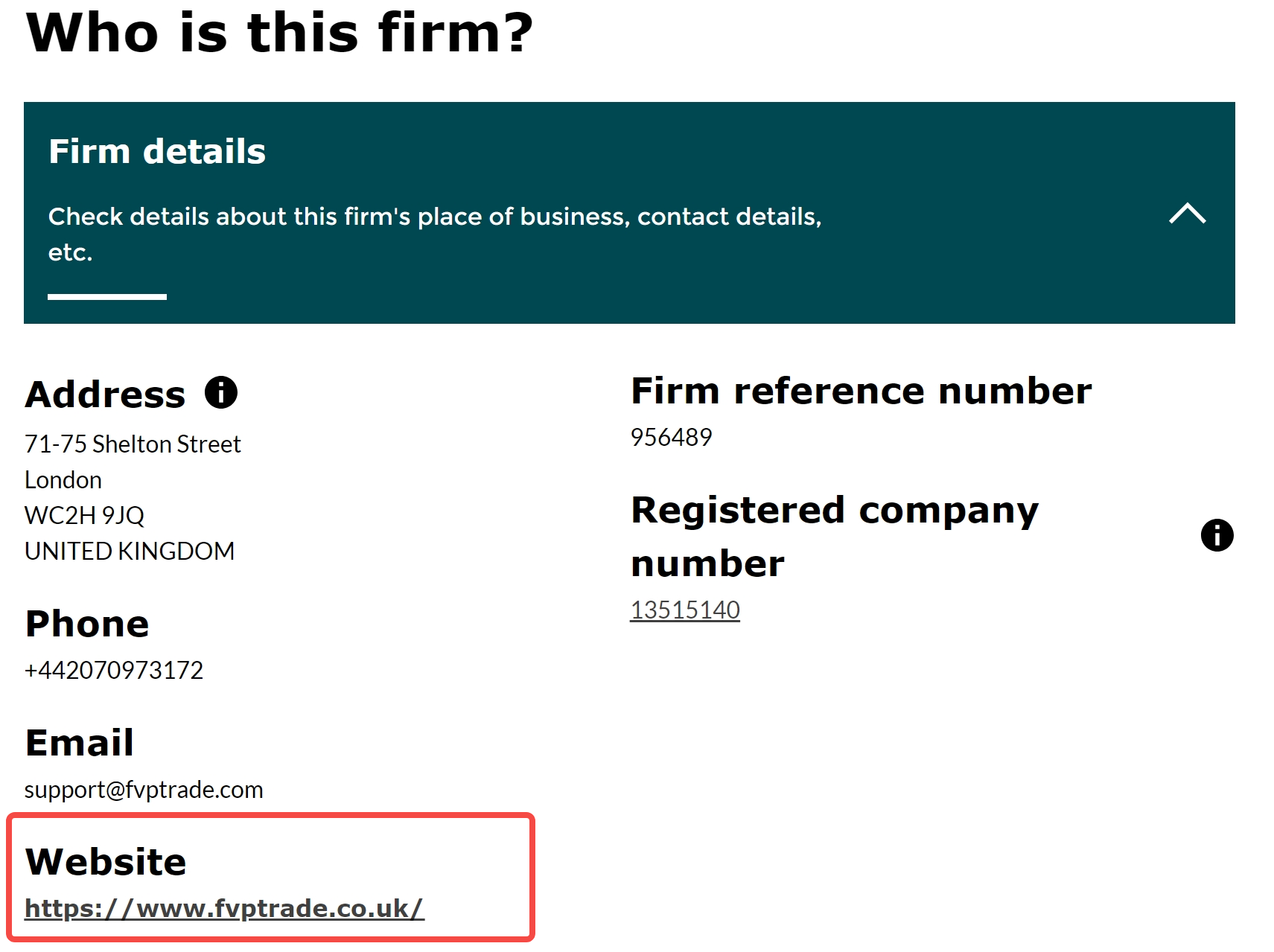Click the Address heading label
Image resolution: width=1274 pixels, height=952 pixels.
[105, 394]
